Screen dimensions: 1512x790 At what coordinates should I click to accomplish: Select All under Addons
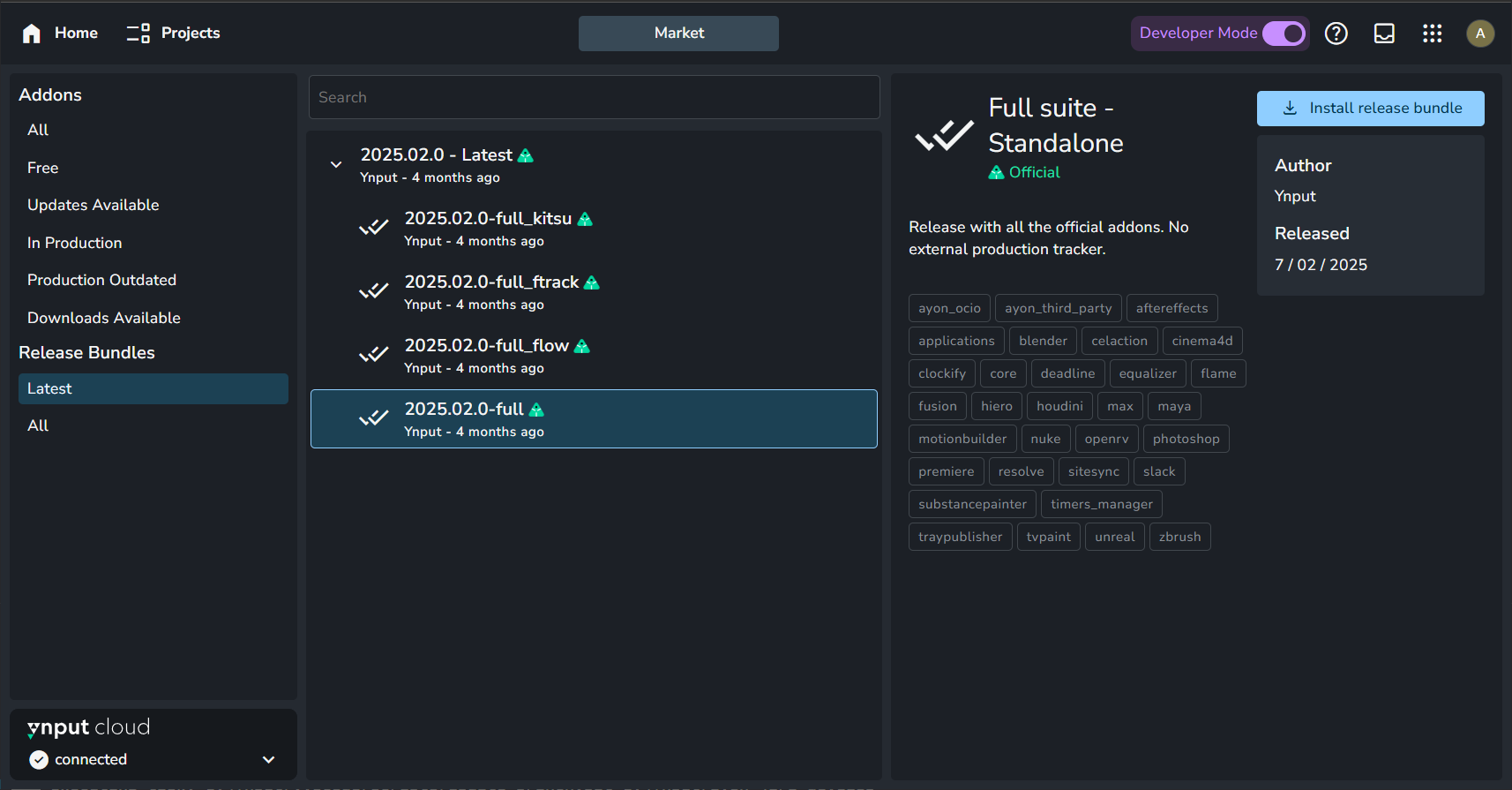153,131
